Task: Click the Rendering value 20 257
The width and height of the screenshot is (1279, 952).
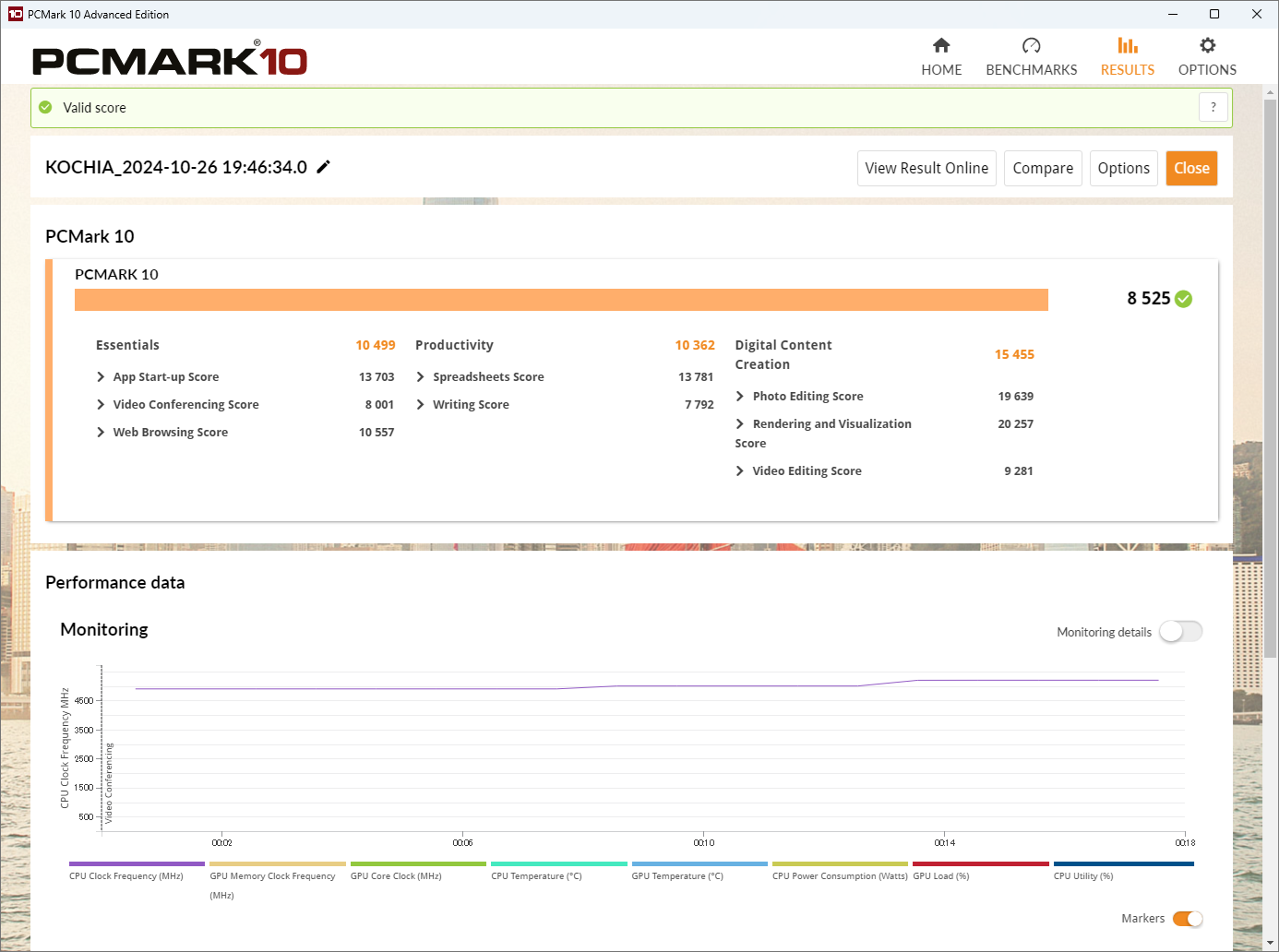Action: (x=1015, y=424)
